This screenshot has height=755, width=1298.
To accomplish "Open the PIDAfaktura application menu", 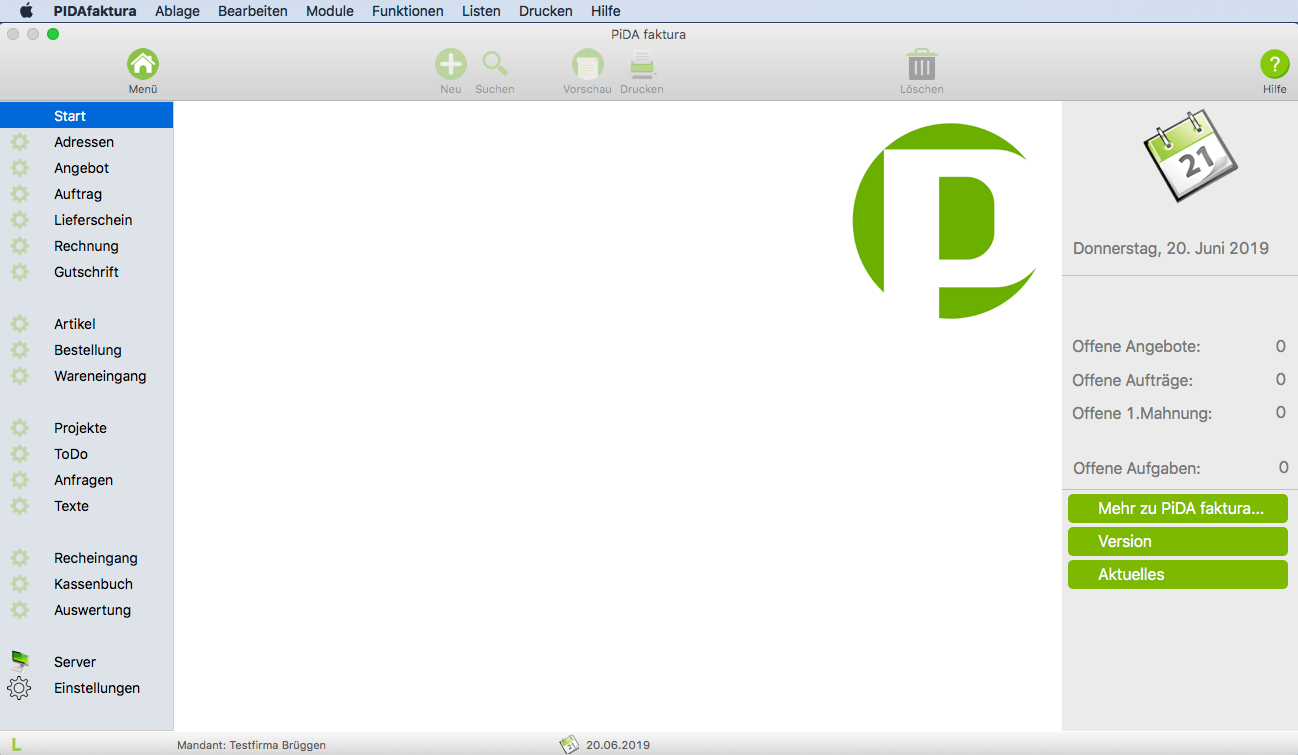I will click(x=95, y=11).
